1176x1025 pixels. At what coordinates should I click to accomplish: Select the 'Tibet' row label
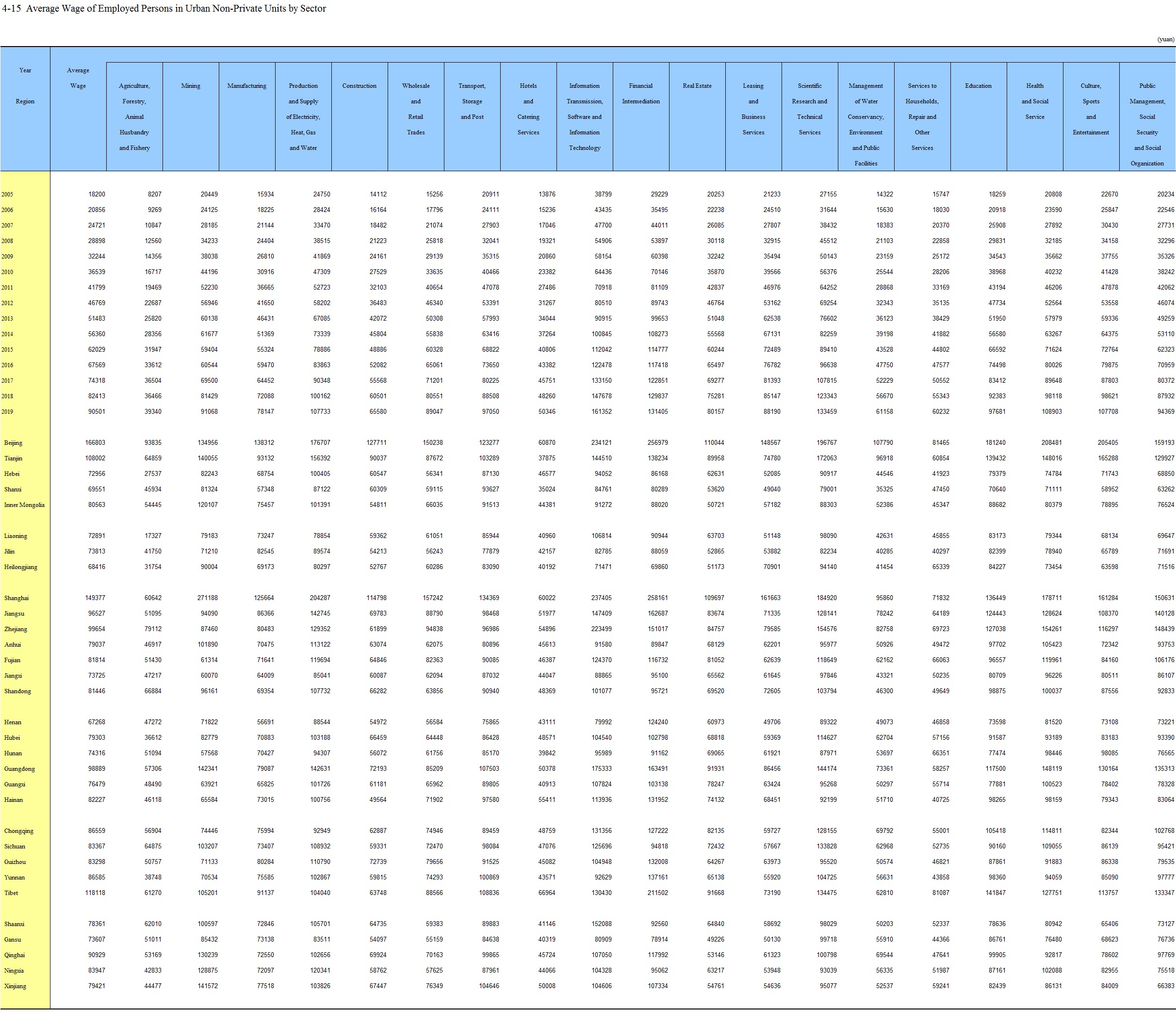coord(11,893)
